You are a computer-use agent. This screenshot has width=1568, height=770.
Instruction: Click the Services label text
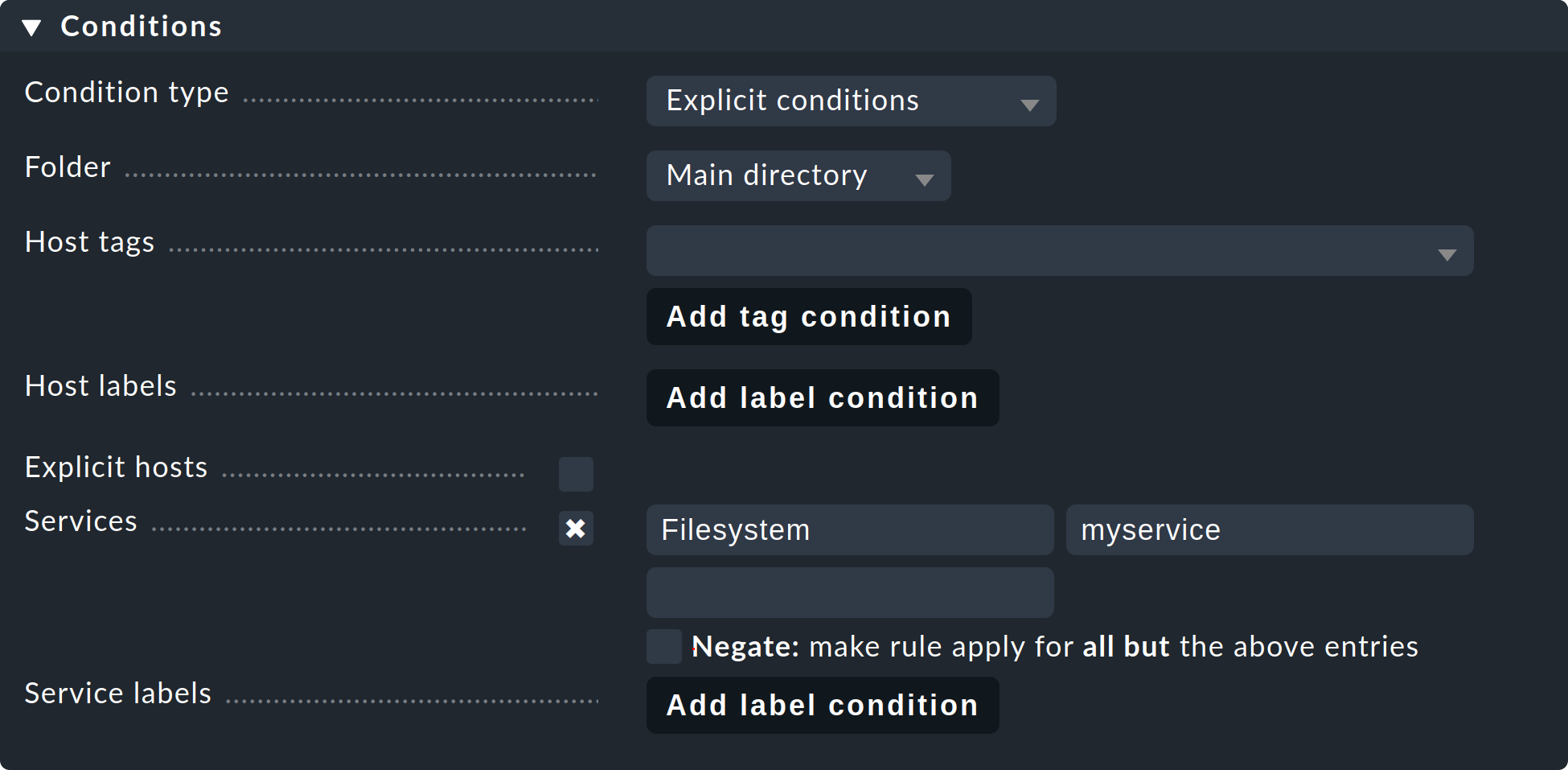80,521
